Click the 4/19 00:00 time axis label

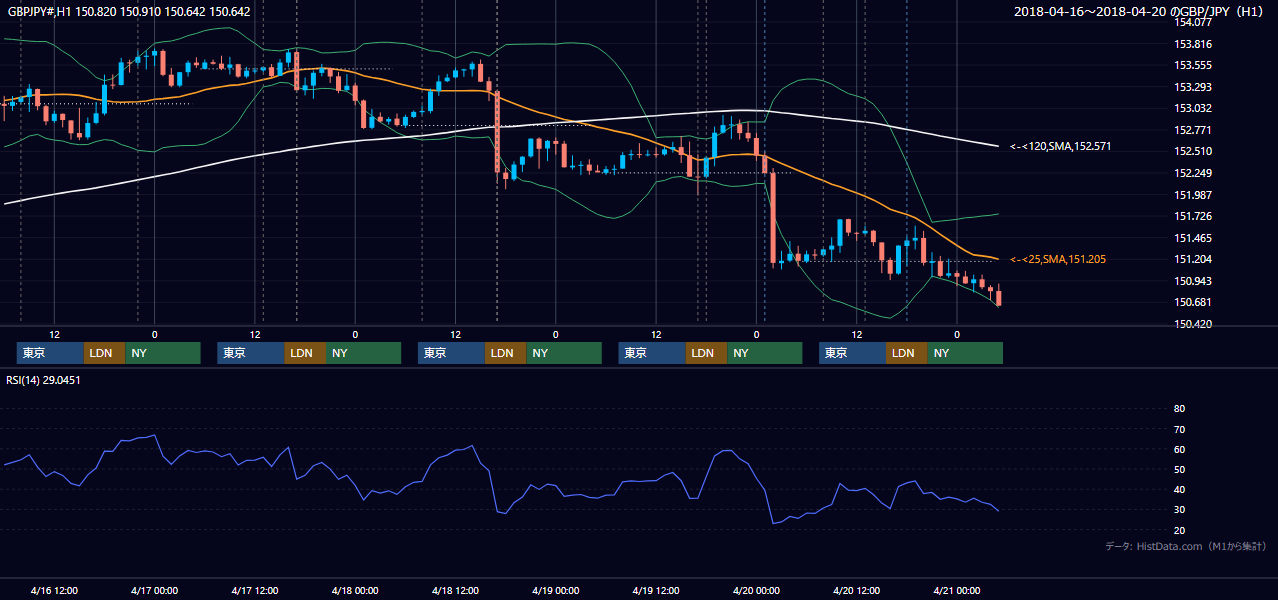[556, 590]
